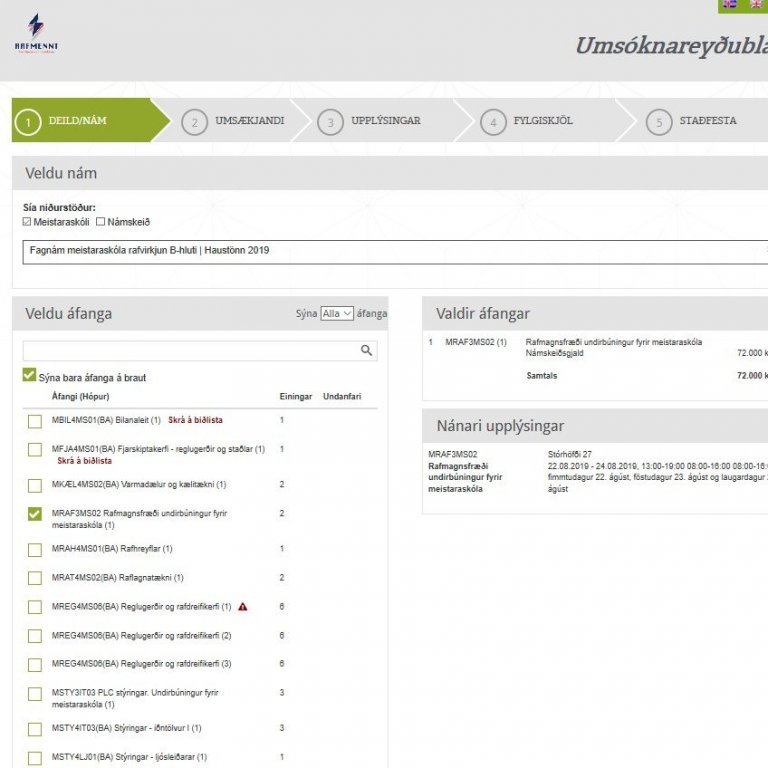Deselect the MRAF3MS02 Rafmagnsfræði course checkbox
This screenshot has width=768, height=768.
tap(35, 514)
